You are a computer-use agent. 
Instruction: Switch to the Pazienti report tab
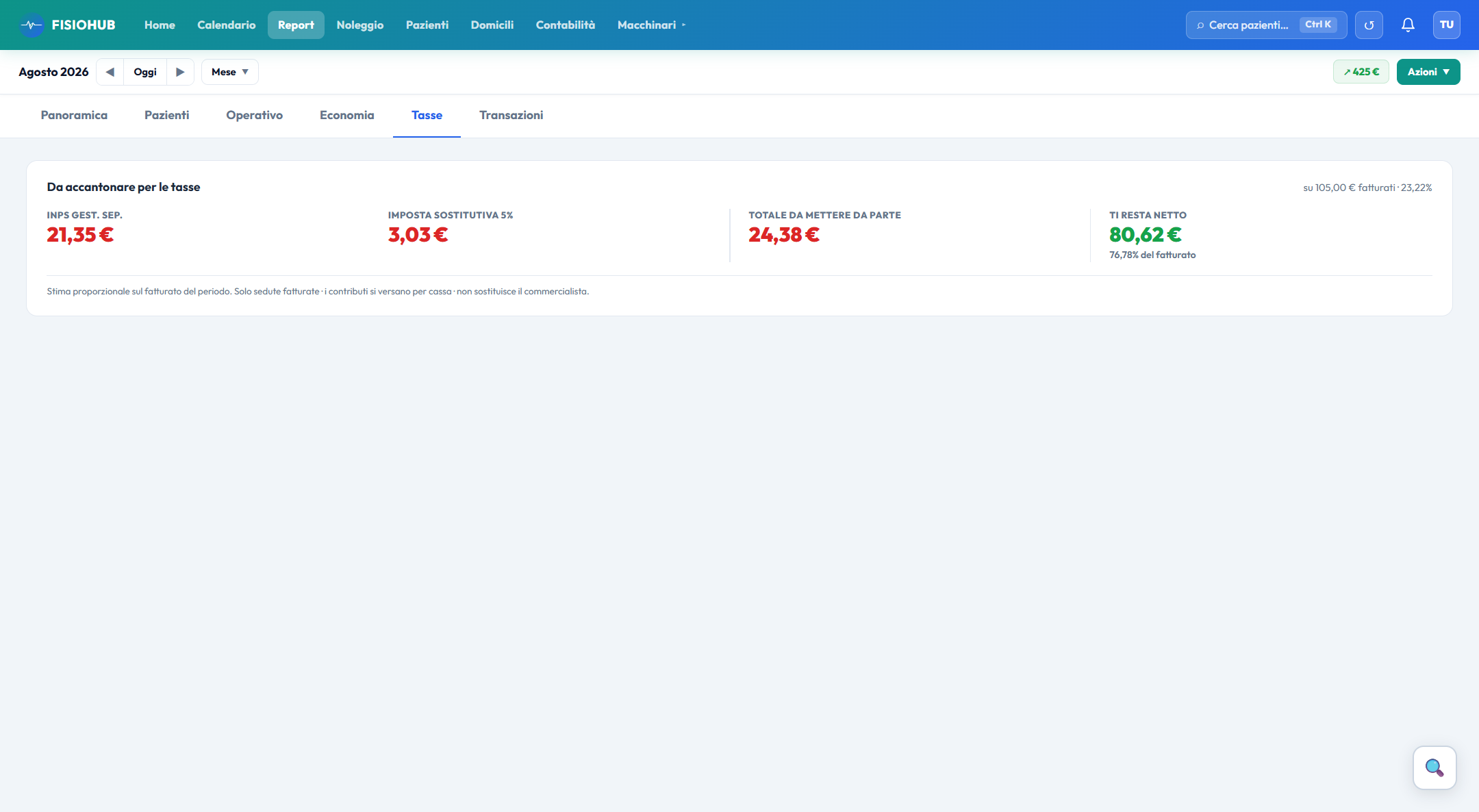167,115
